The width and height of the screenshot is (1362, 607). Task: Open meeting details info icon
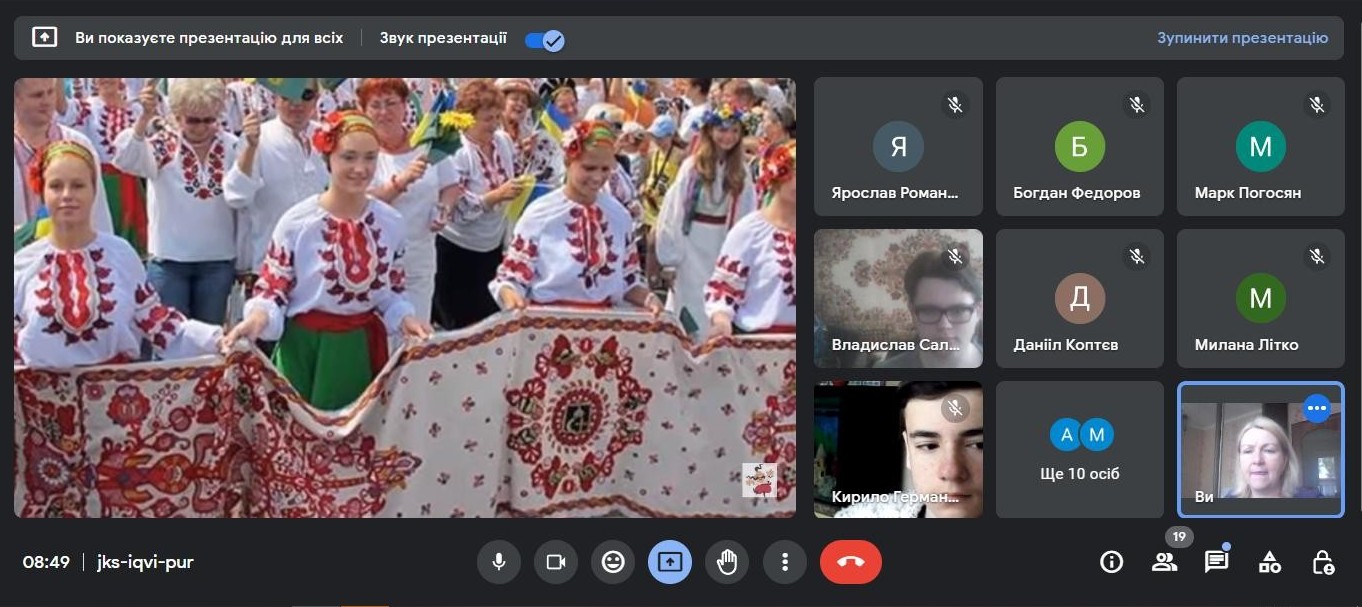point(1111,562)
